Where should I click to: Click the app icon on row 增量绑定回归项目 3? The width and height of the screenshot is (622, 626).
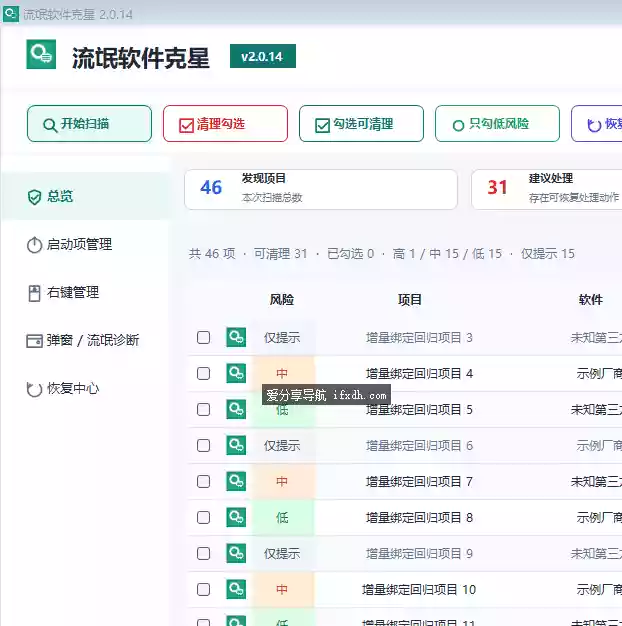pyautogui.click(x=236, y=337)
